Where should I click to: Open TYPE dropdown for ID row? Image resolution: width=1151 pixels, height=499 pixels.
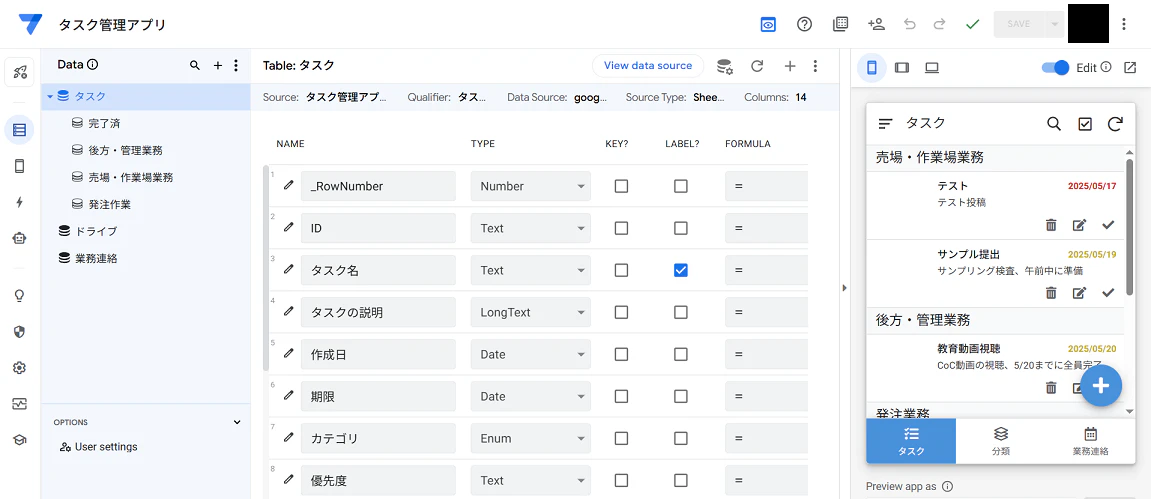pos(531,228)
